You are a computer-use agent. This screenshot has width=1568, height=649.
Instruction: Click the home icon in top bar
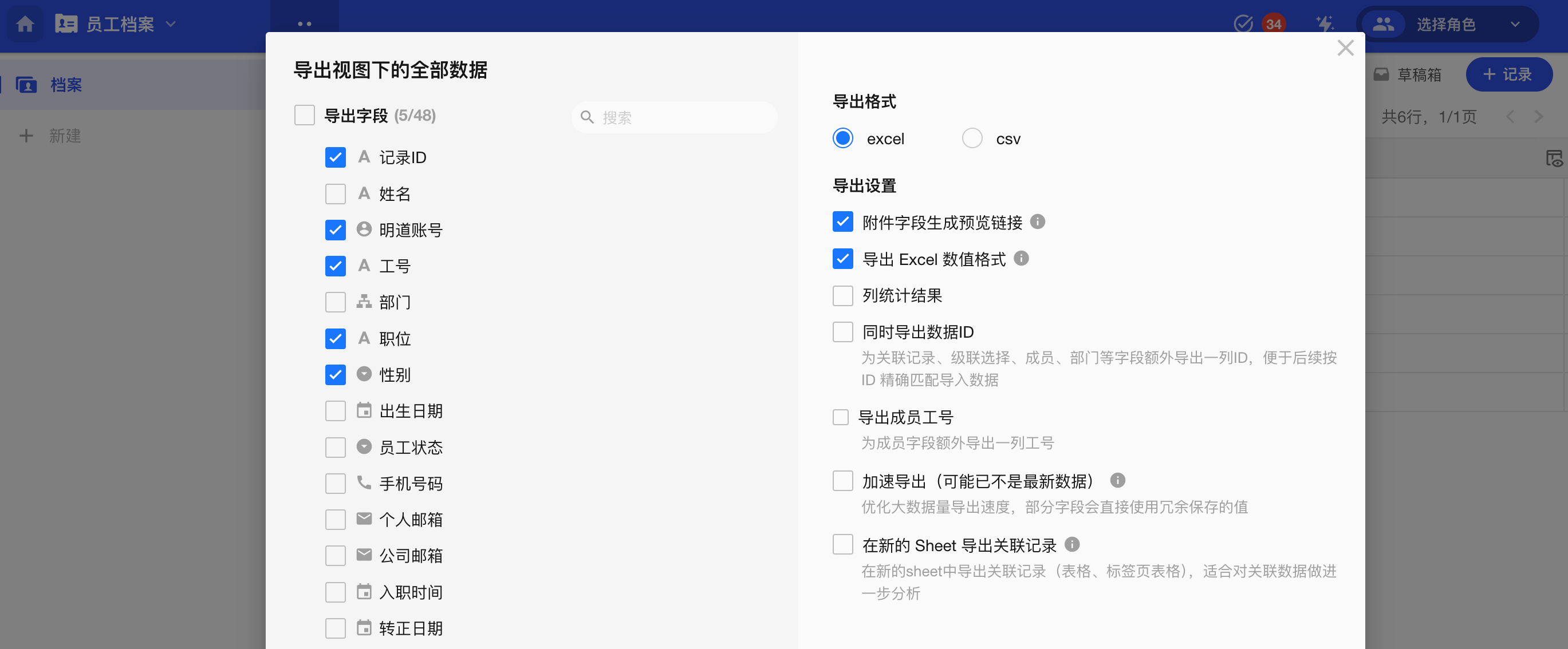[25, 23]
